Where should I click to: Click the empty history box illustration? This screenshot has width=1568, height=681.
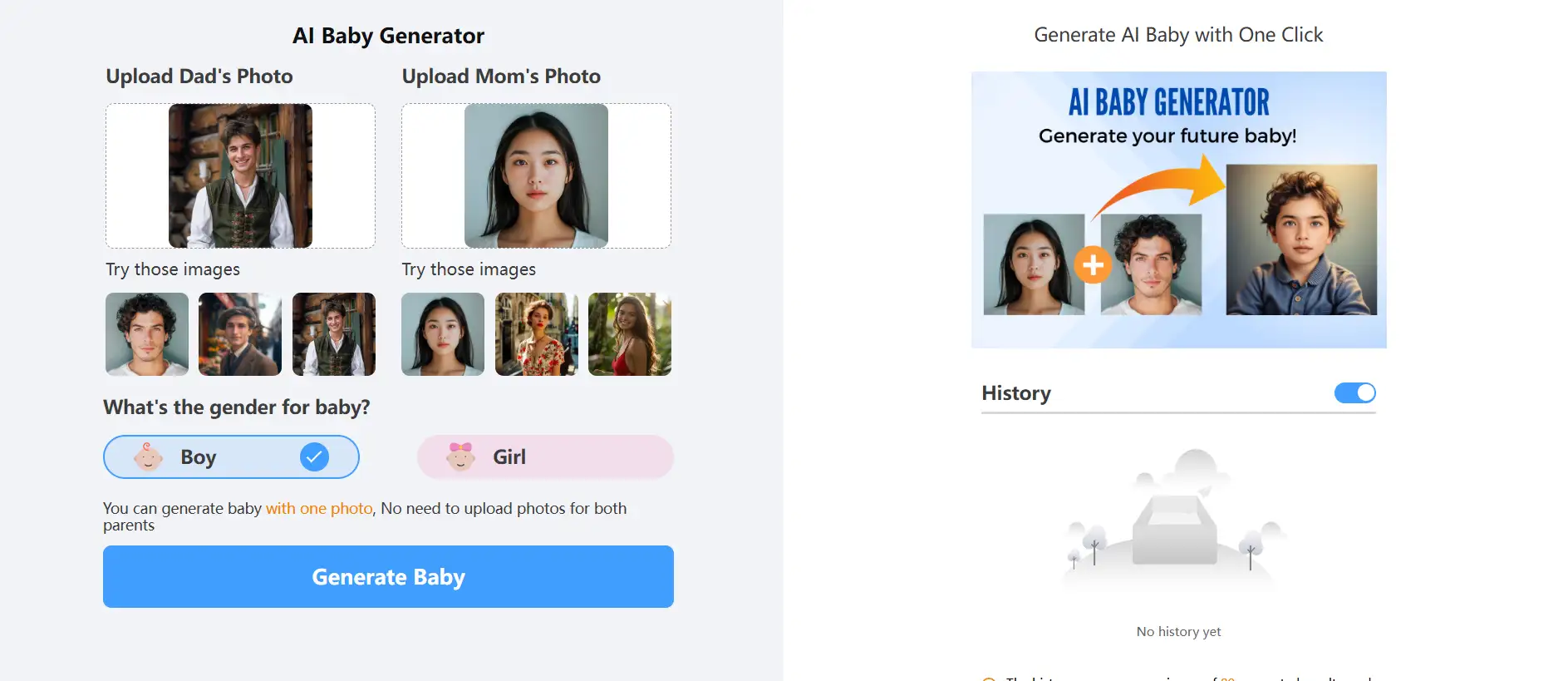(1174, 525)
